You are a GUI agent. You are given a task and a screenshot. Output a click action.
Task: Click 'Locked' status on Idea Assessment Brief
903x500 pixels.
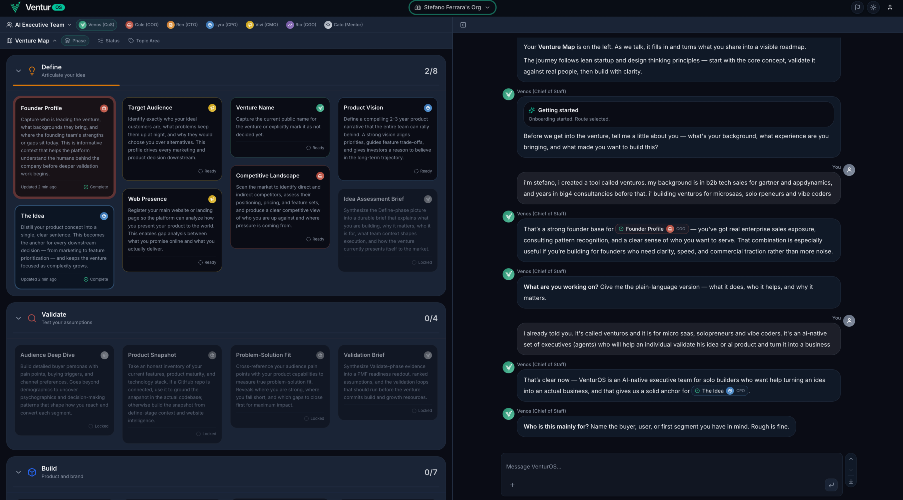(x=422, y=262)
